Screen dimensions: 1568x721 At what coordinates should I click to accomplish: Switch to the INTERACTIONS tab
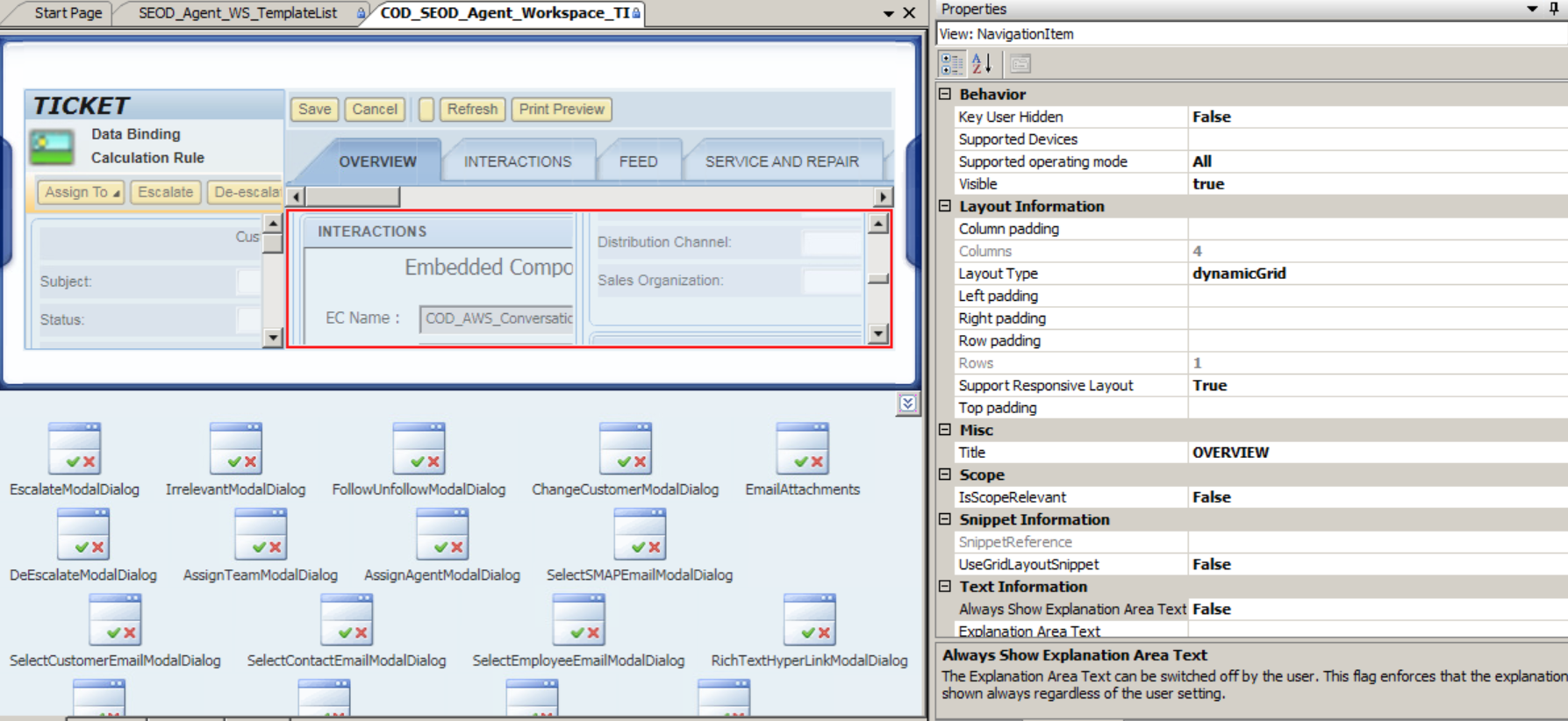[x=518, y=161]
